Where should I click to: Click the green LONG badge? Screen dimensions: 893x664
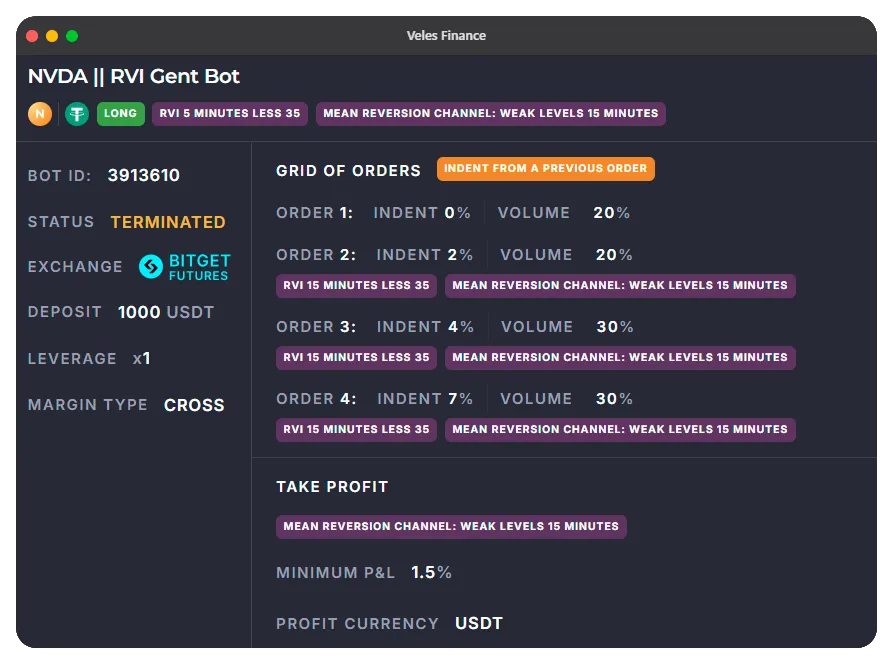pyautogui.click(x=120, y=114)
